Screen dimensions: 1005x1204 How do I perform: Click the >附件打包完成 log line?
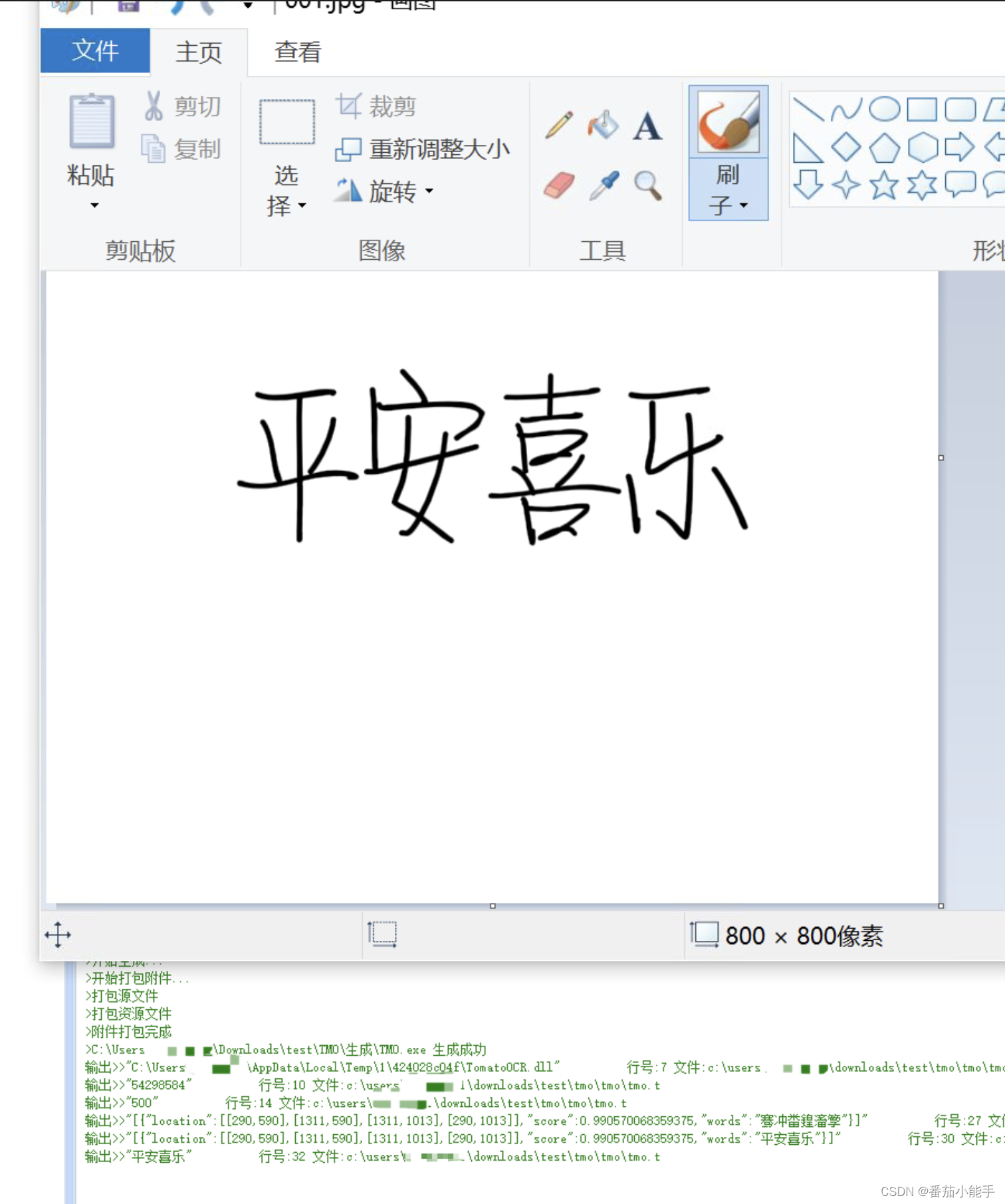click(x=128, y=1032)
